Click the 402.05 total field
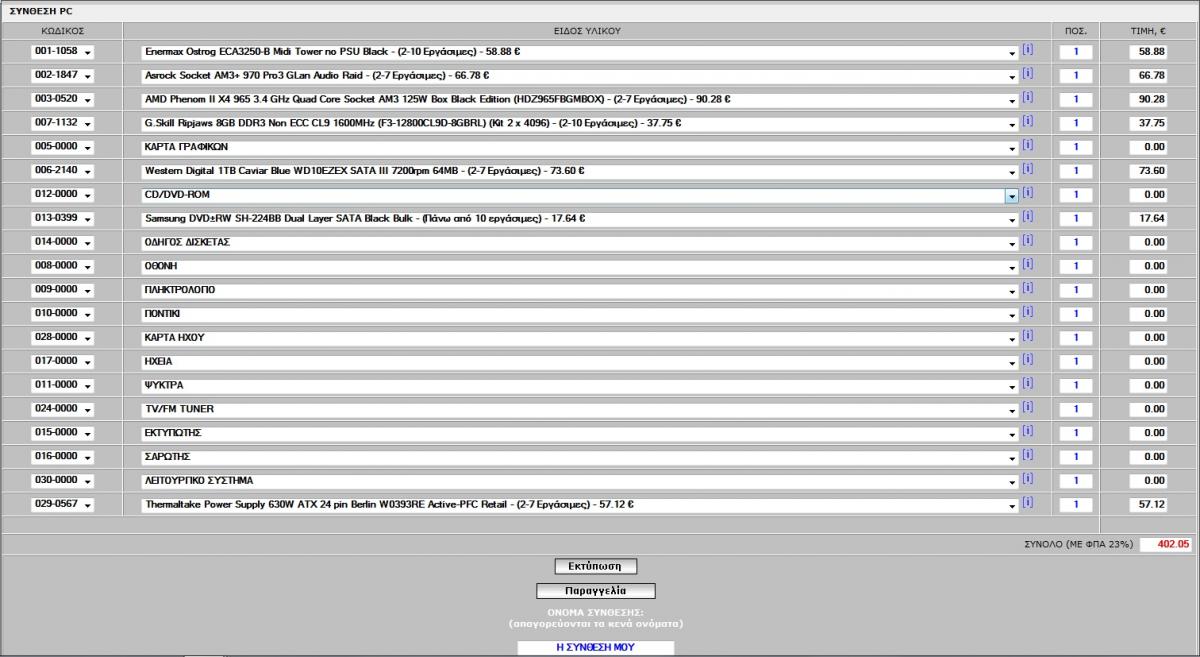The width and height of the screenshot is (1200, 657). pyautogui.click(x=1166, y=545)
